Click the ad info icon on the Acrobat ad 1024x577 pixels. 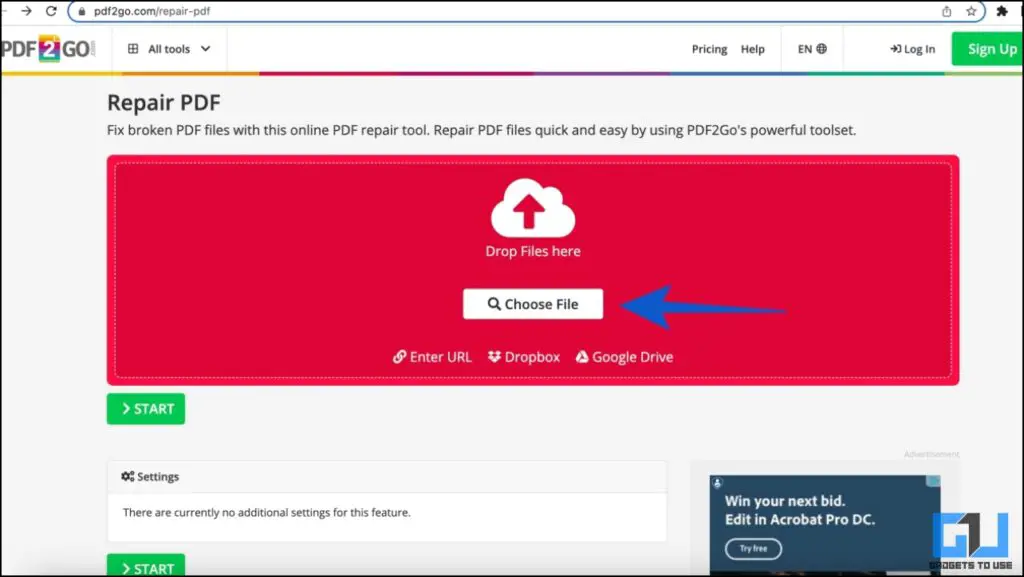tap(717, 483)
